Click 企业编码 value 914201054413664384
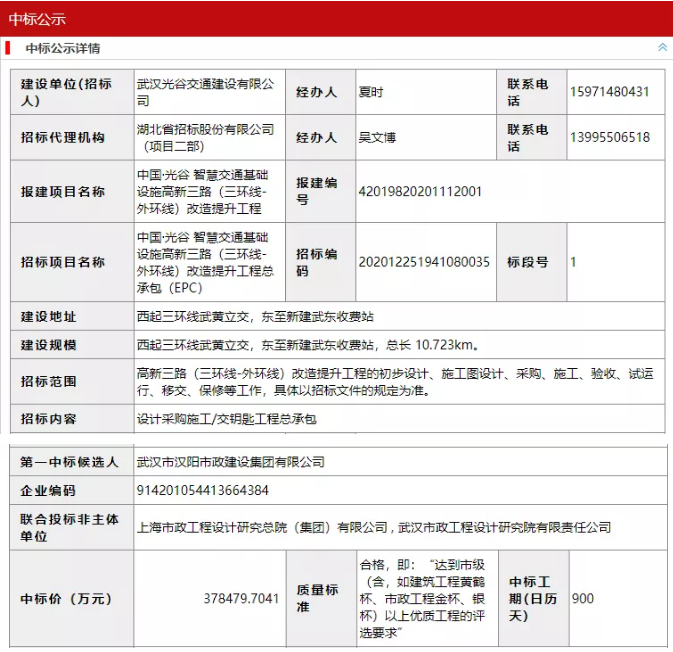The height and width of the screenshot is (652, 673). [203, 490]
